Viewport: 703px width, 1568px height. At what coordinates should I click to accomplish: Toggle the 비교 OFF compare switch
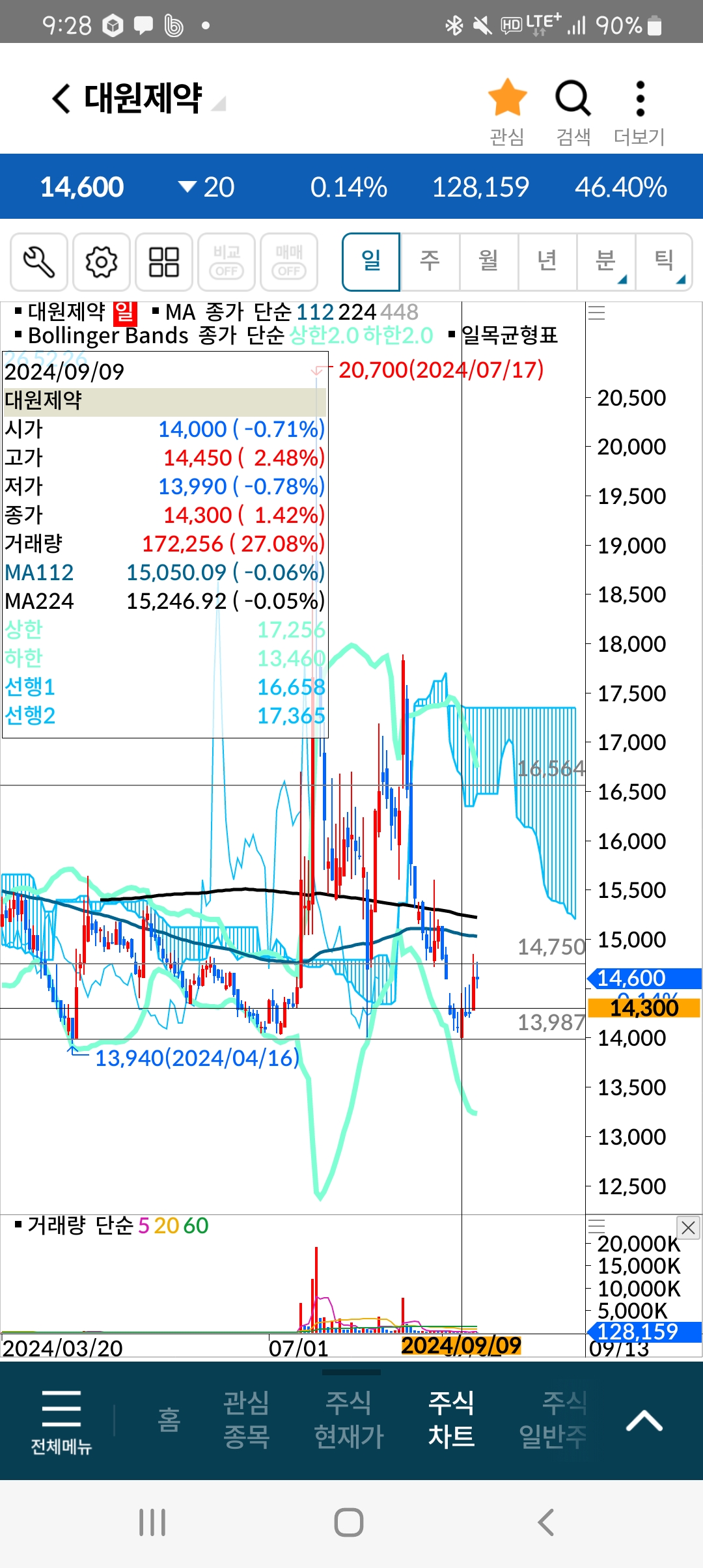(227, 262)
